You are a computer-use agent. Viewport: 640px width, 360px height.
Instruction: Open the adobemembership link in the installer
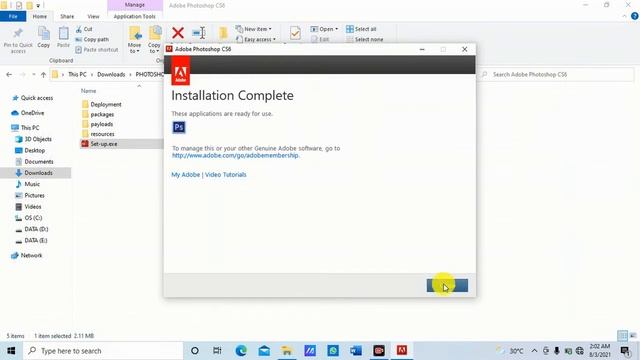235,156
